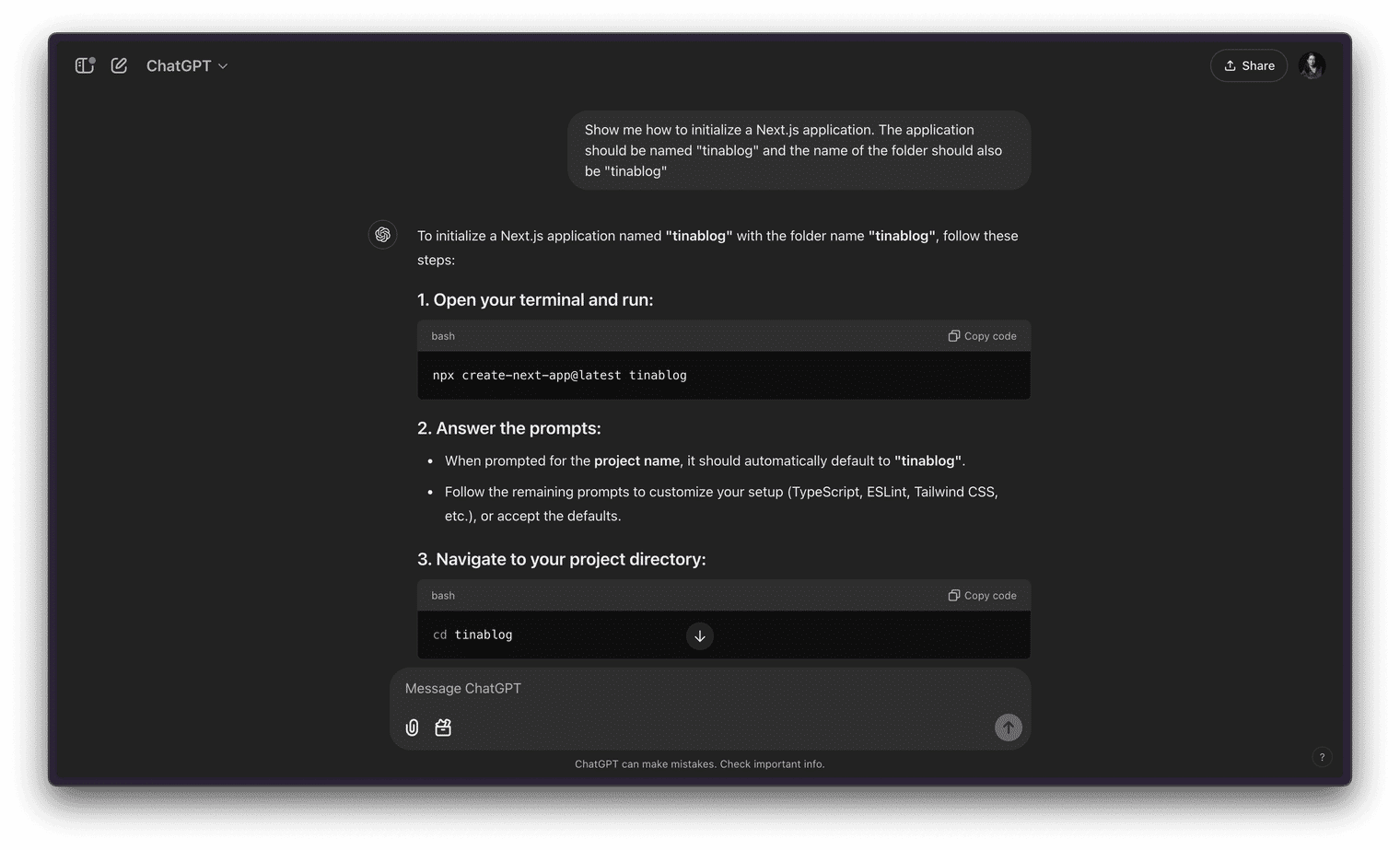Click the cd tinablog command text
The image size is (1400, 850).
472,635
